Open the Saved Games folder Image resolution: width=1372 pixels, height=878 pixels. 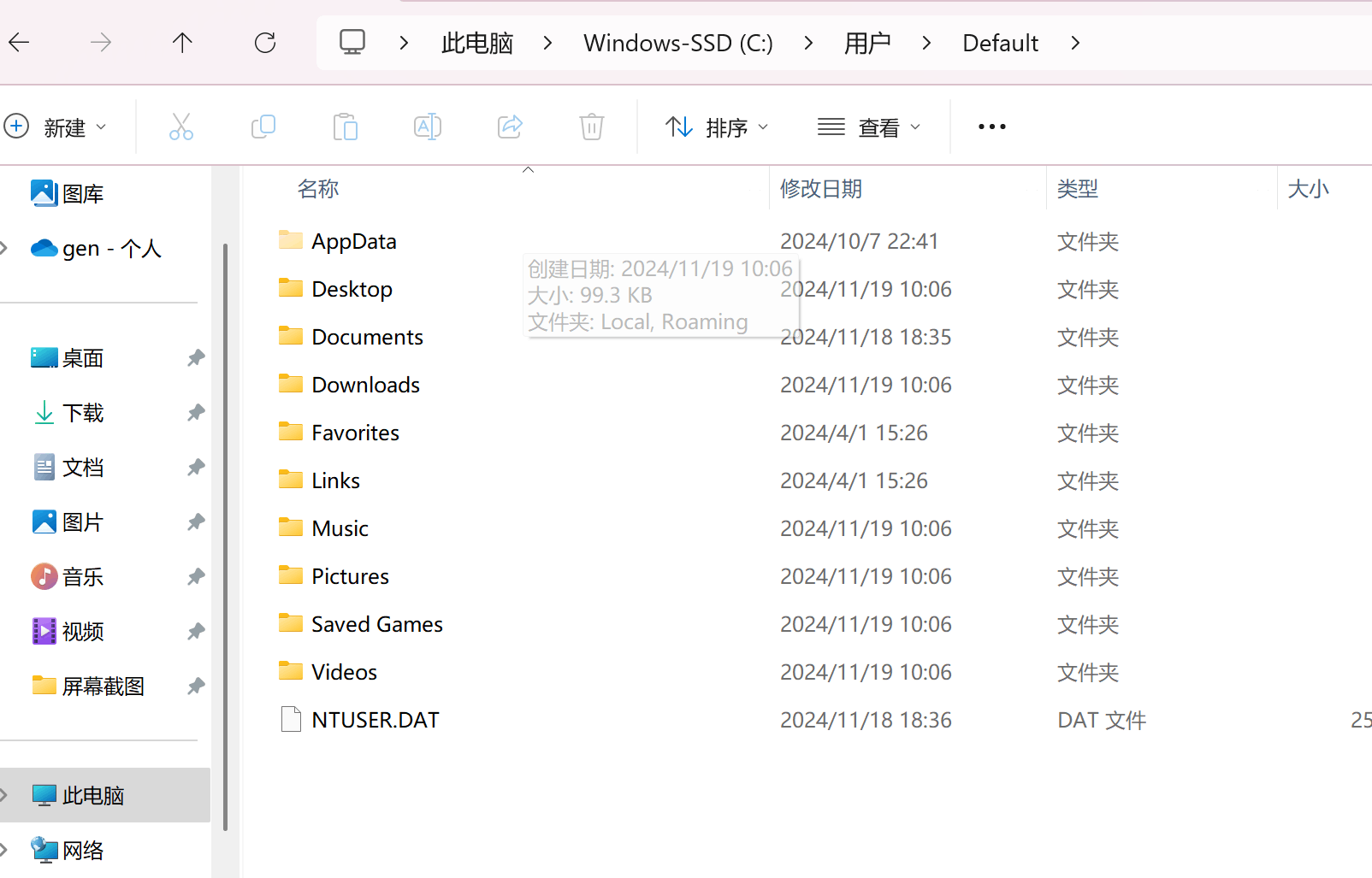click(376, 623)
